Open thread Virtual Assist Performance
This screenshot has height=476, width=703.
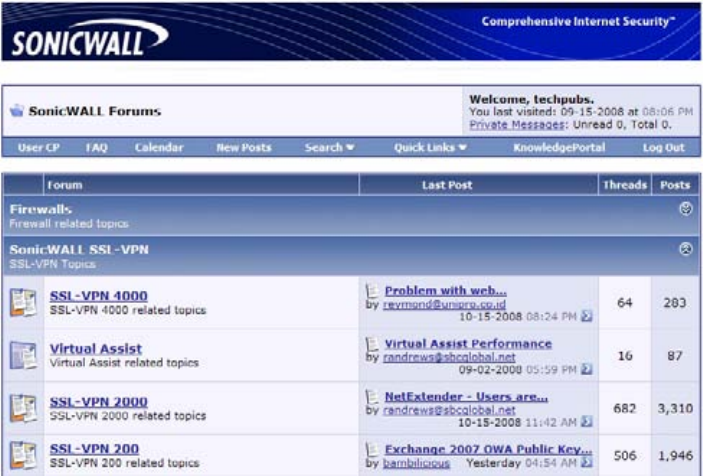click(x=468, y=344)
